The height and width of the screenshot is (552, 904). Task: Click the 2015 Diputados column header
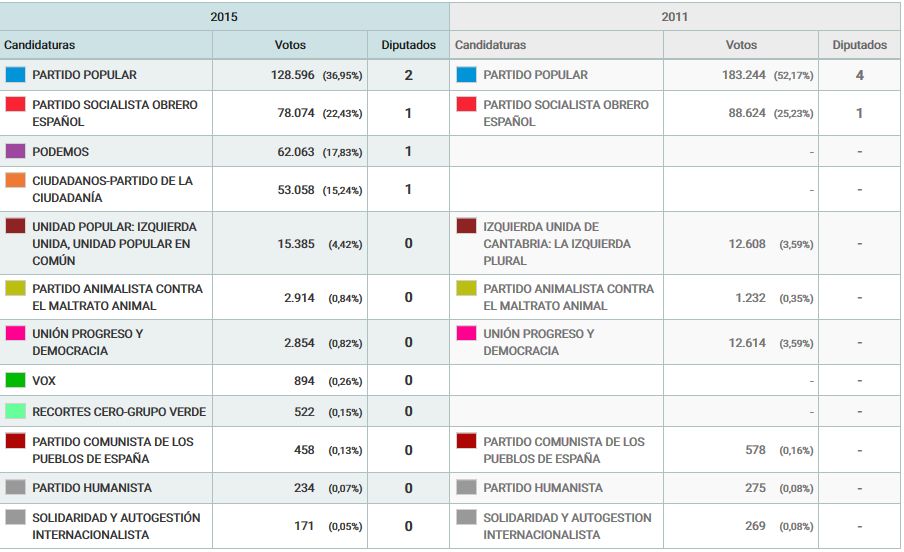[408, 45]
